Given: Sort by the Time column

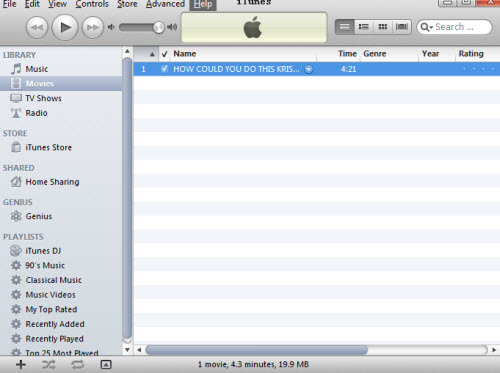Looking at the screenshot, I should coord(338,54).
